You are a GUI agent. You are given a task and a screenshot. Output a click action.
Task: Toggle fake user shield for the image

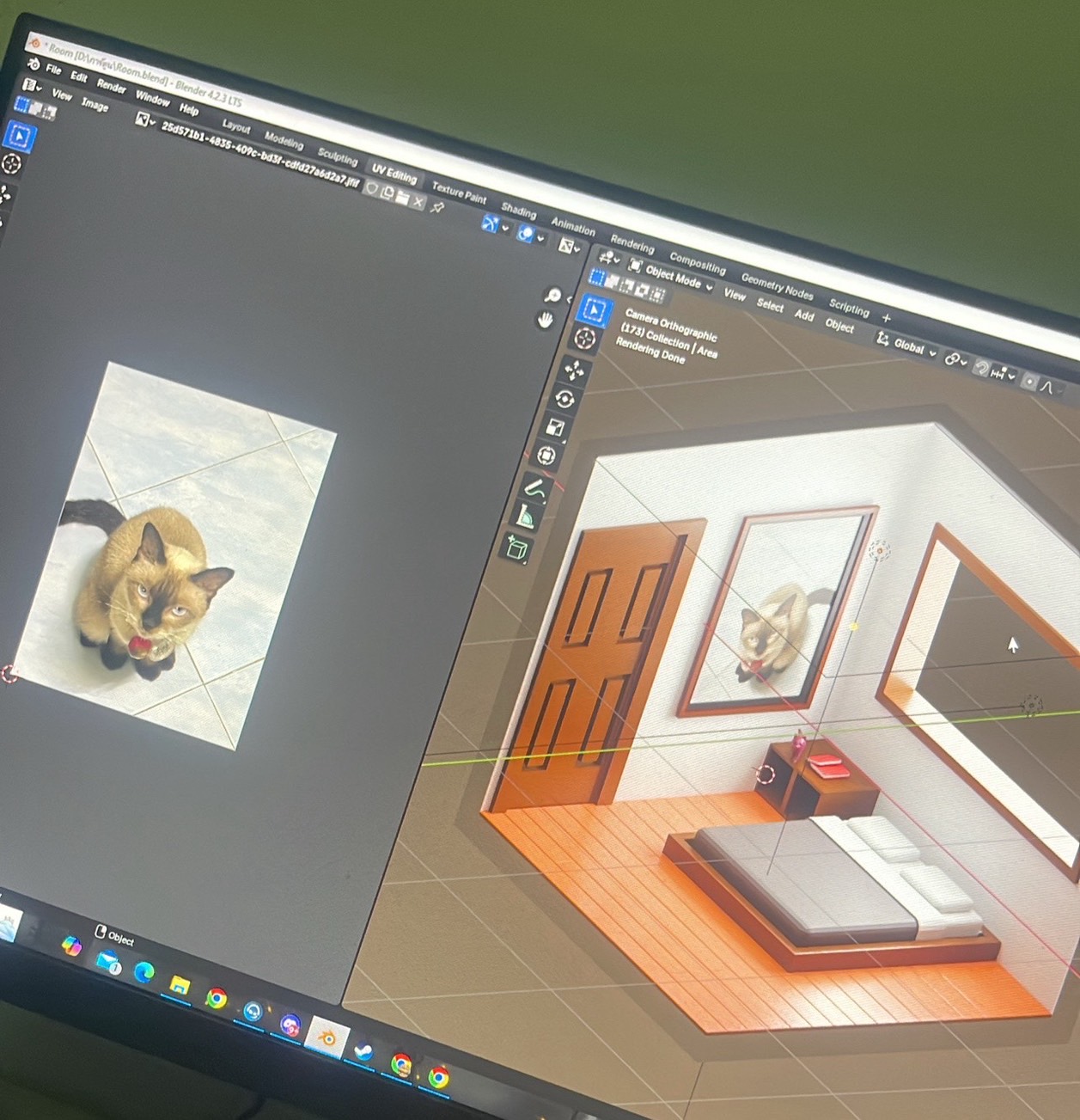click(373, 189)
